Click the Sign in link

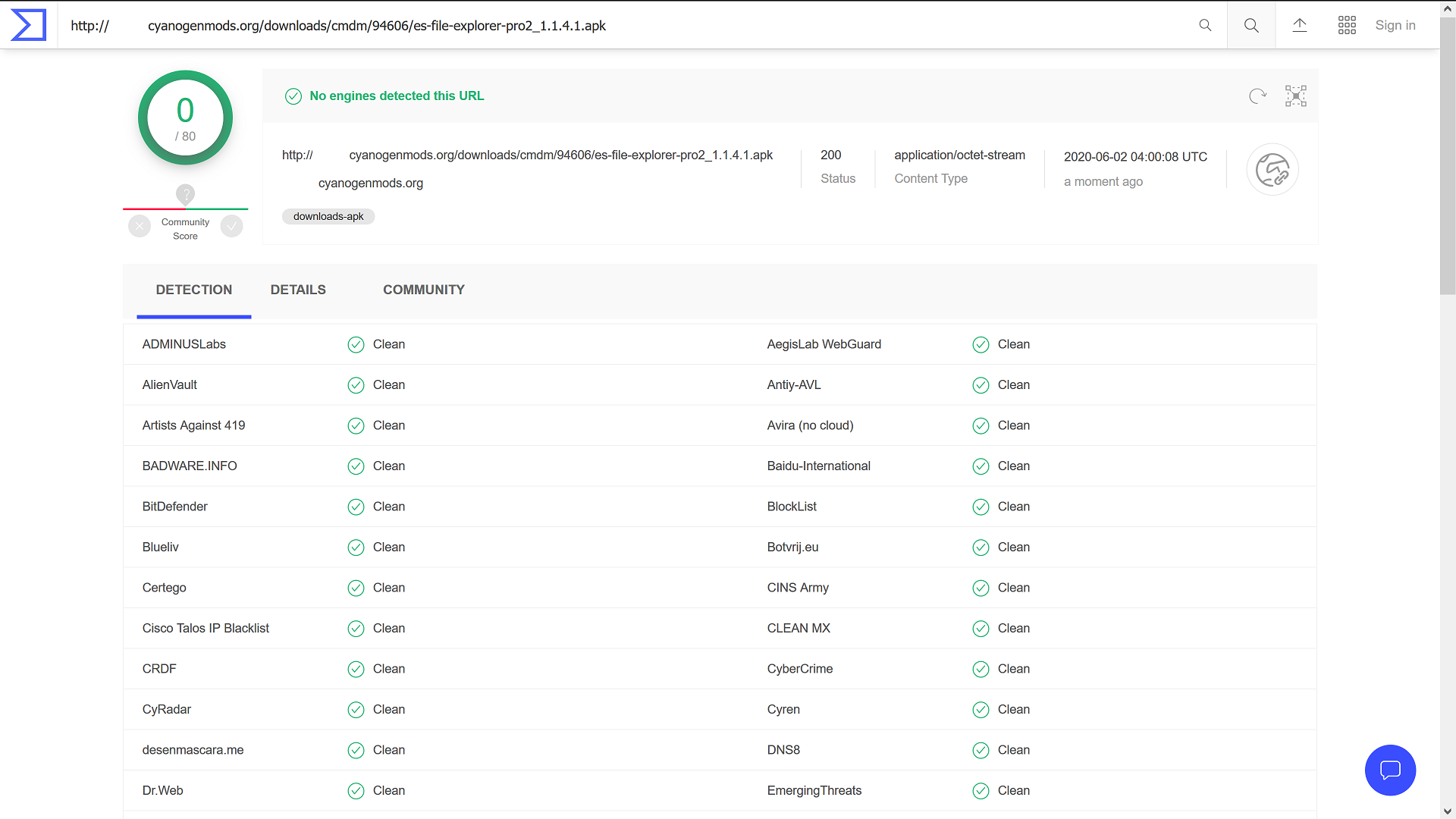point(1395,25)
